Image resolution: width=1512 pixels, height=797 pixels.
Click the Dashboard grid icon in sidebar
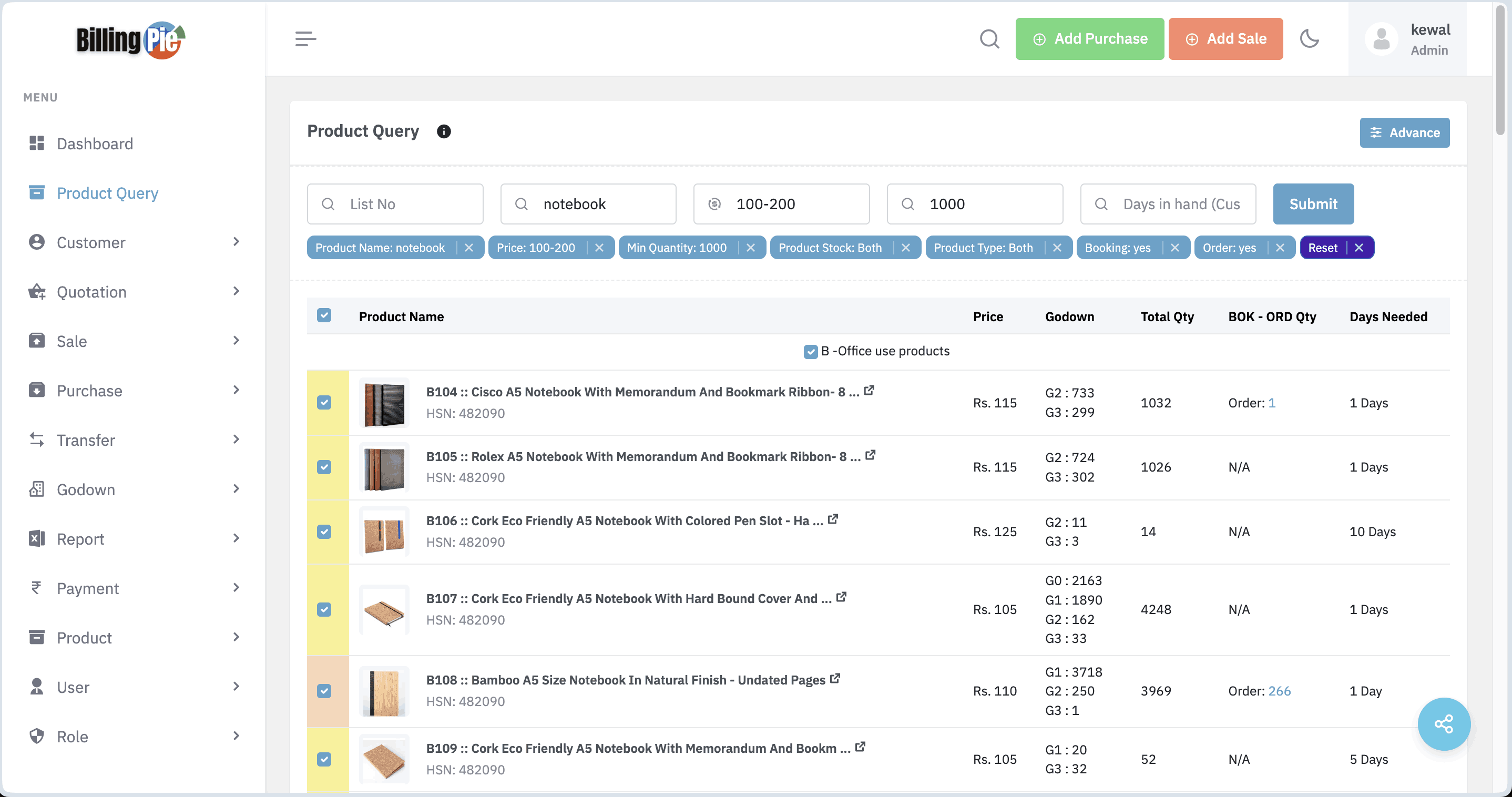click(x=36, y=143)
